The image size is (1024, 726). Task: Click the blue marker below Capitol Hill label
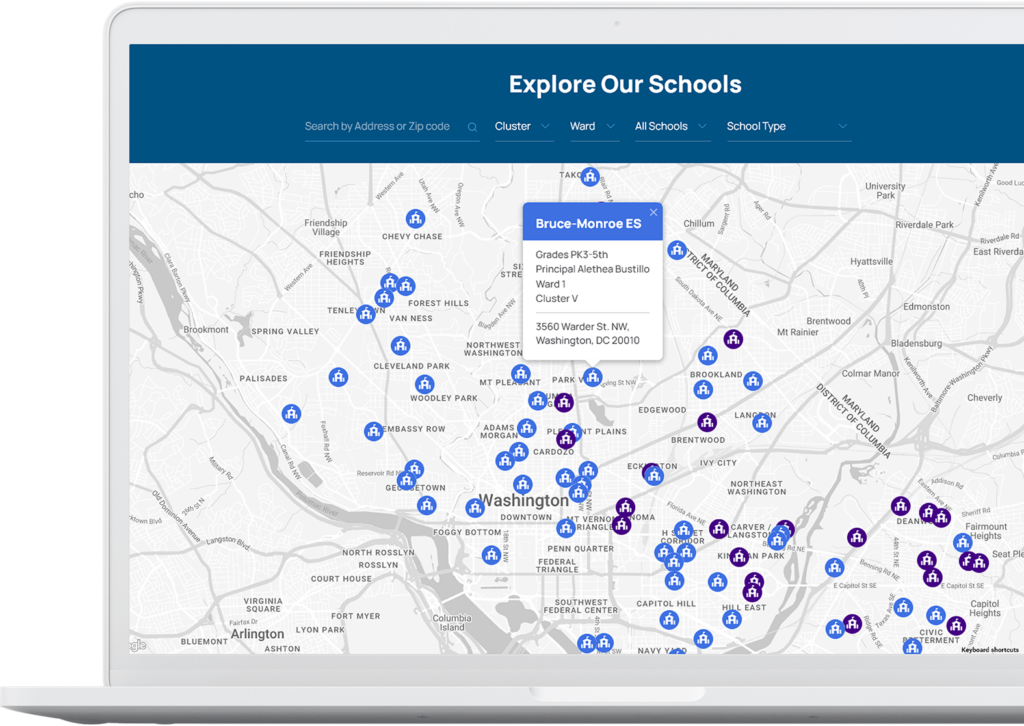point(669,620)
